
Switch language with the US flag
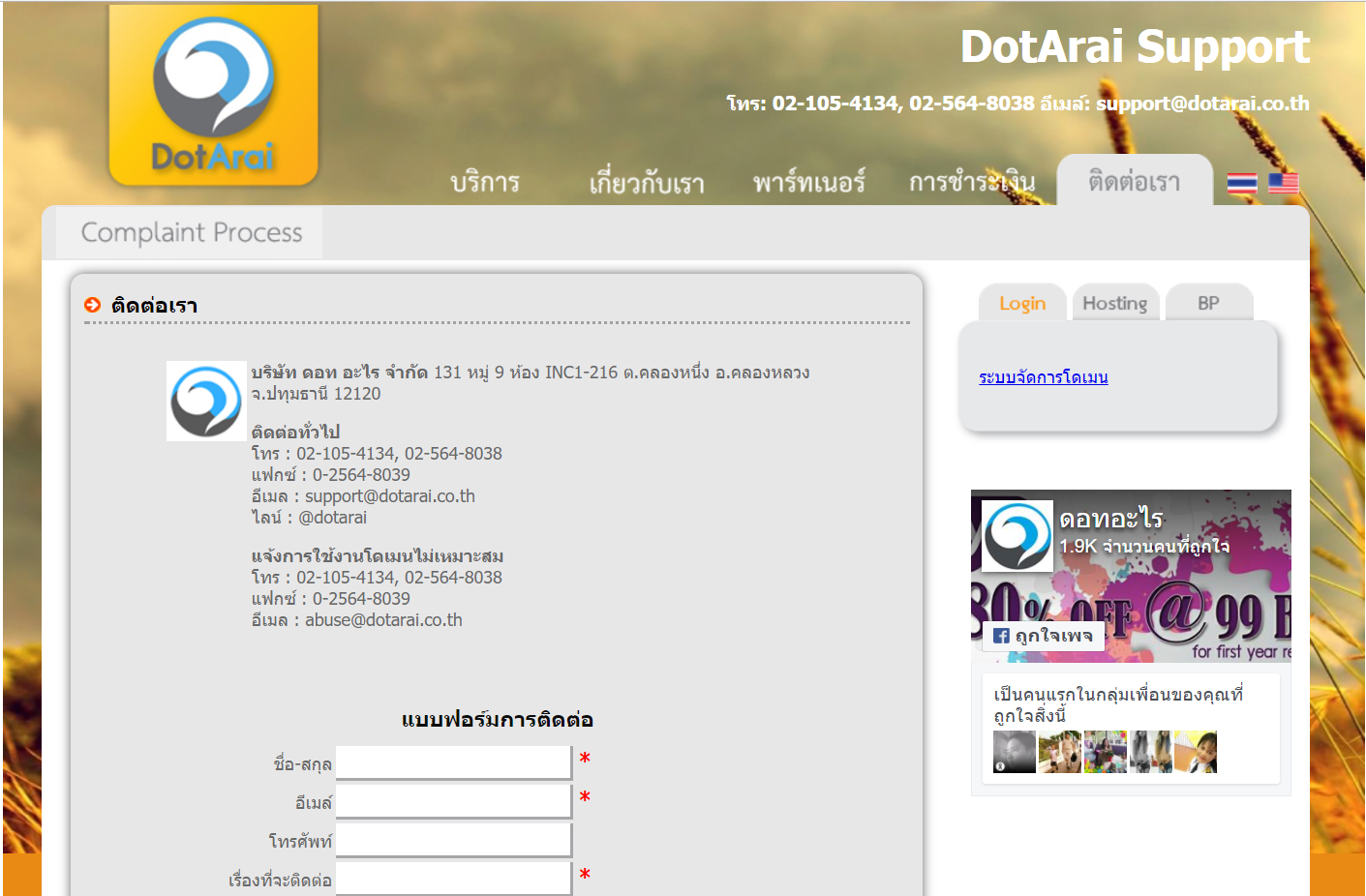1283,183
